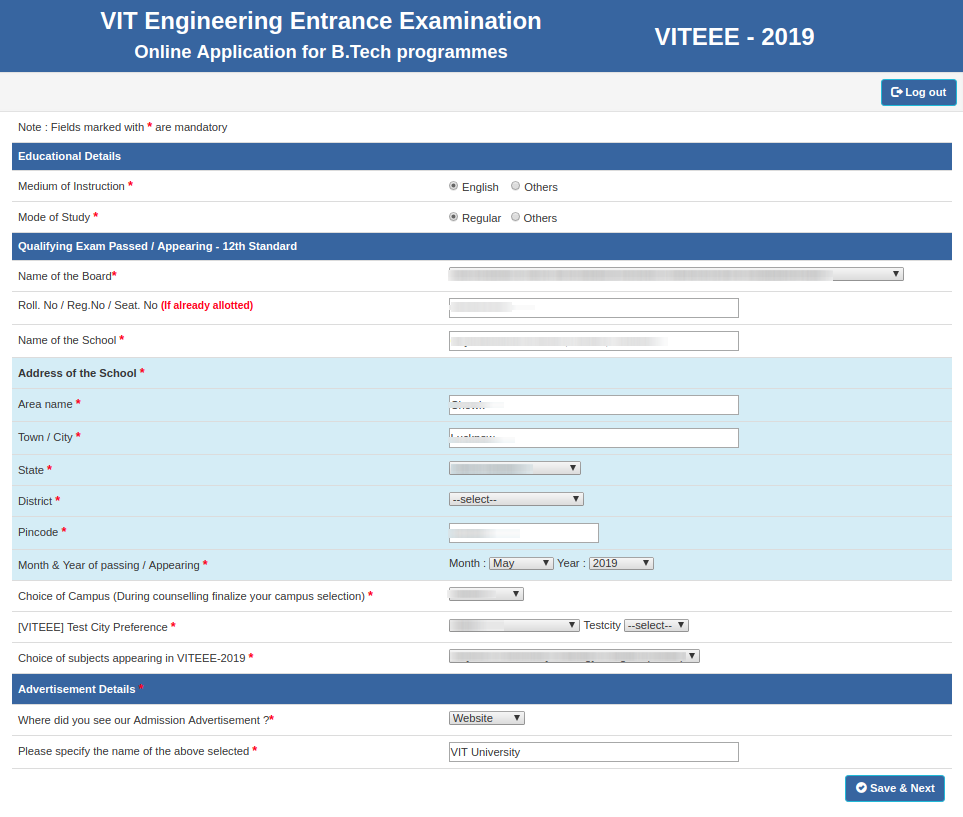
Task: Click the Area name input box
Action: (x=593, y=404)
